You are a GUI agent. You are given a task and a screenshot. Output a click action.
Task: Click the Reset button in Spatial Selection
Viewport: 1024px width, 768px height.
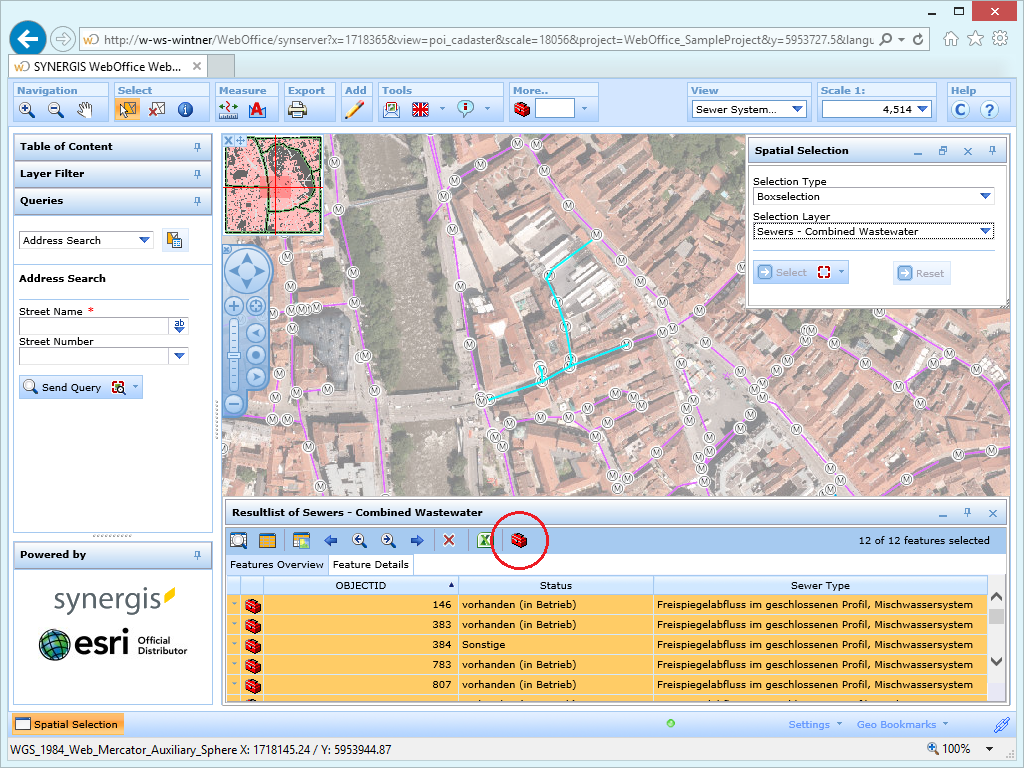(921, 272)
